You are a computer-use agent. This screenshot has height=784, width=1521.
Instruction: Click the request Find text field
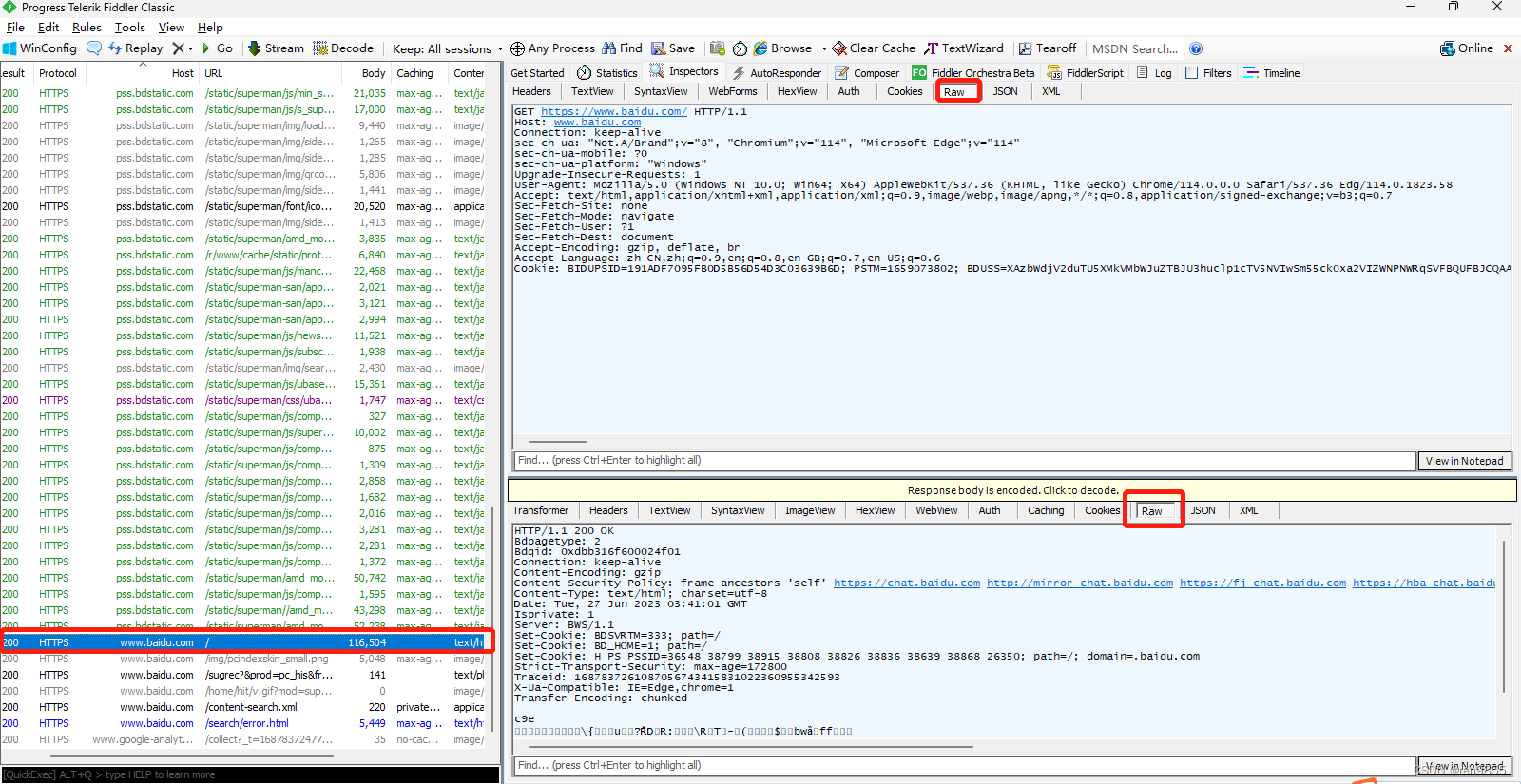pyautogui.click(x=964, y=461)
